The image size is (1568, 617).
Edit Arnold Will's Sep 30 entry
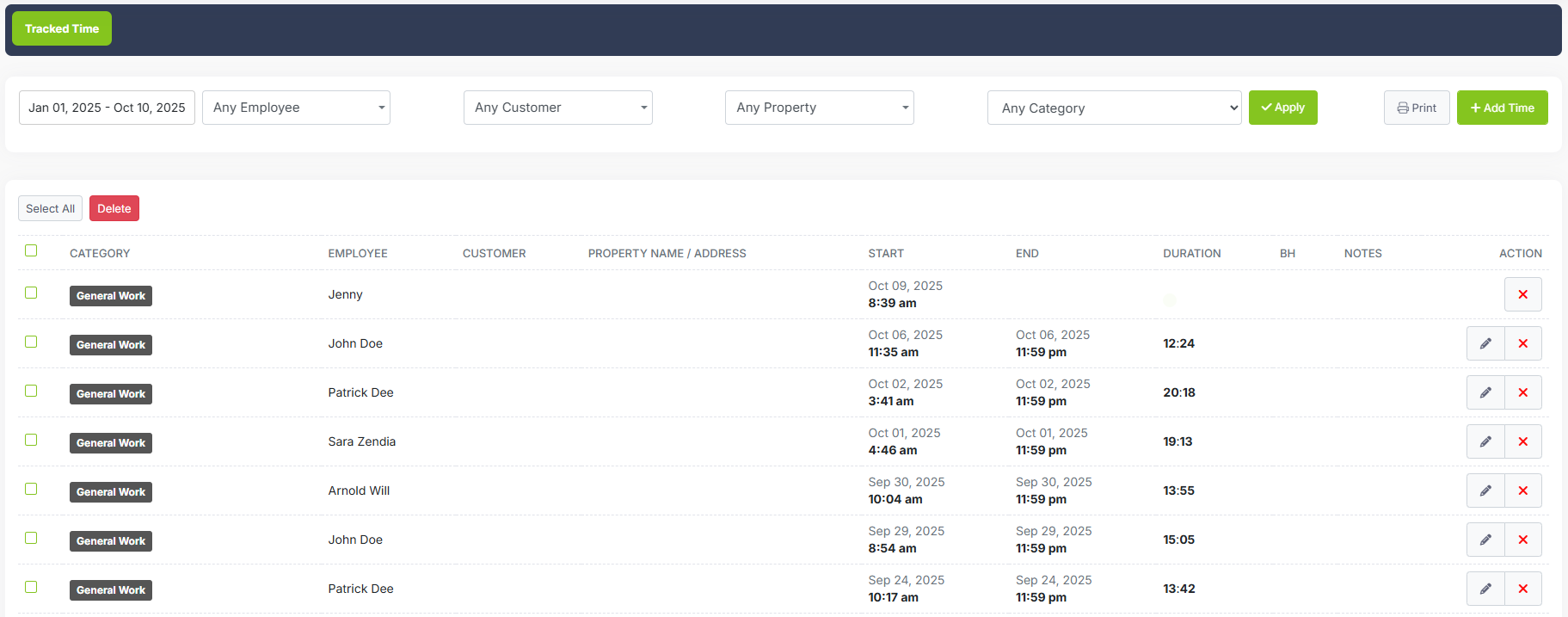pyautogui.click(x=1485, y=491)
